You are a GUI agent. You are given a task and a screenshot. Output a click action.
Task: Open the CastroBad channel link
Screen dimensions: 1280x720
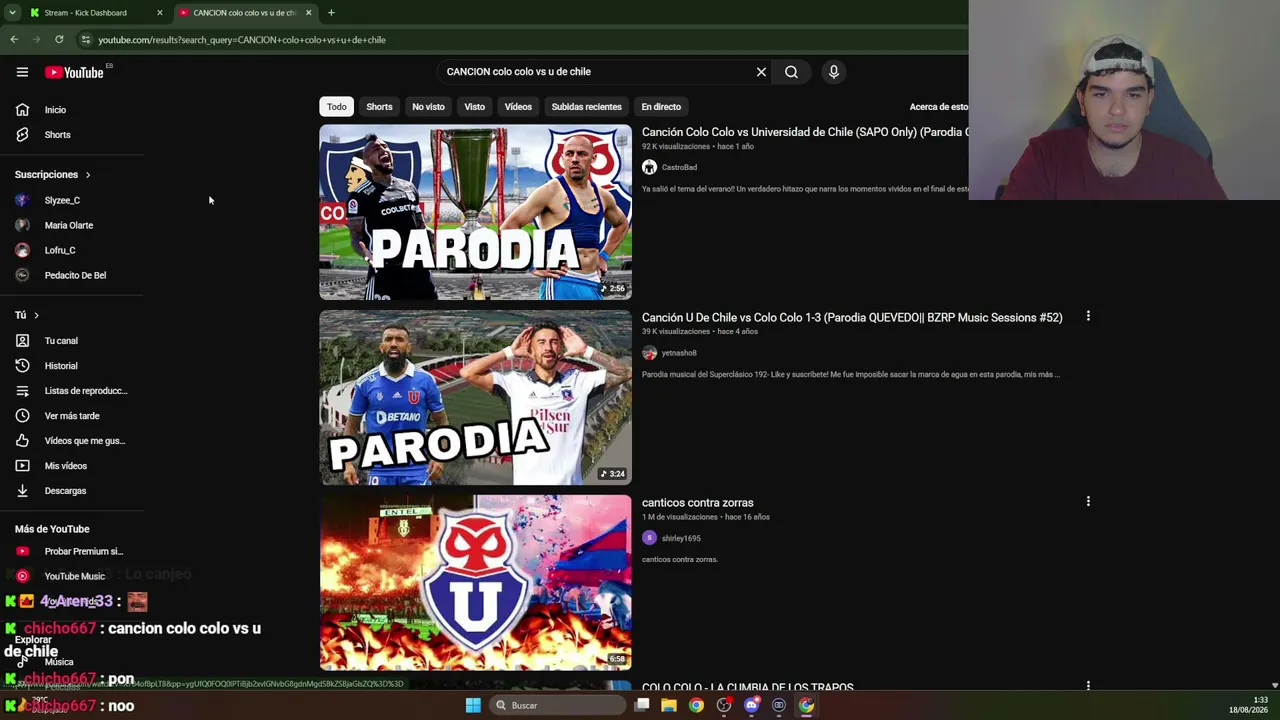point(679,168)
